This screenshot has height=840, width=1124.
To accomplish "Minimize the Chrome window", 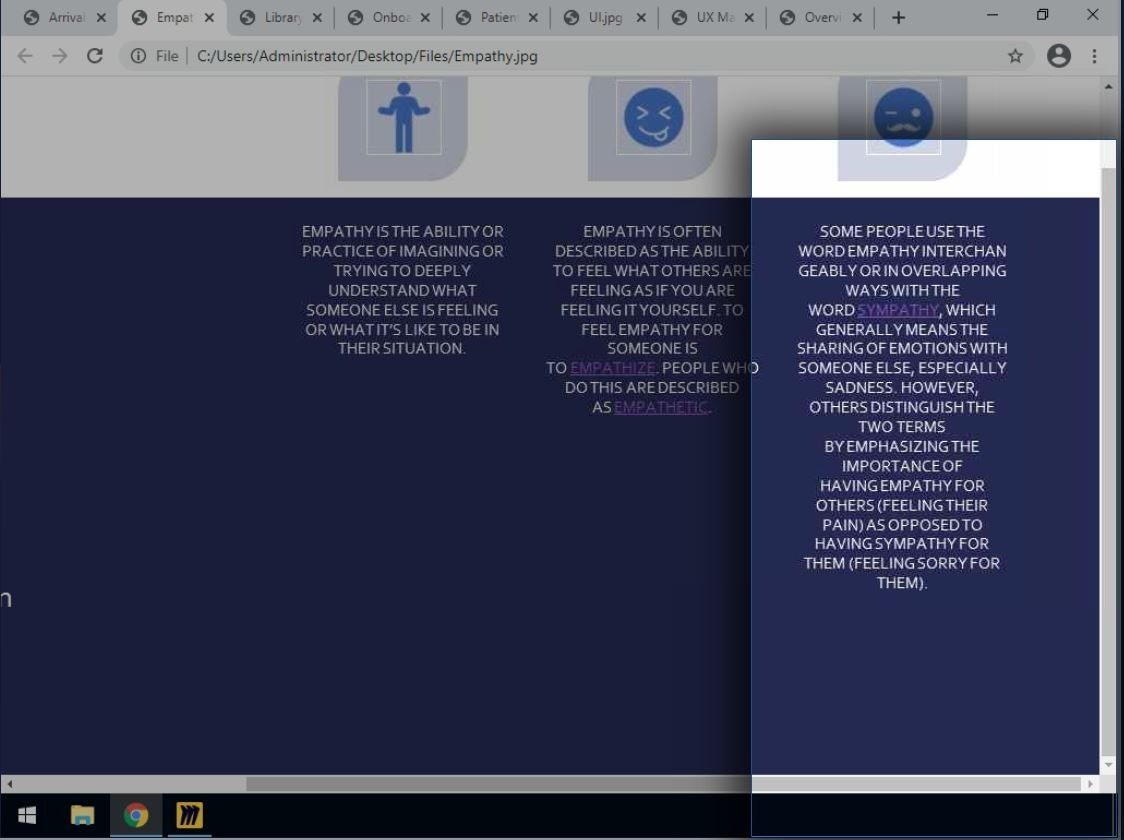I will (992, 15).
